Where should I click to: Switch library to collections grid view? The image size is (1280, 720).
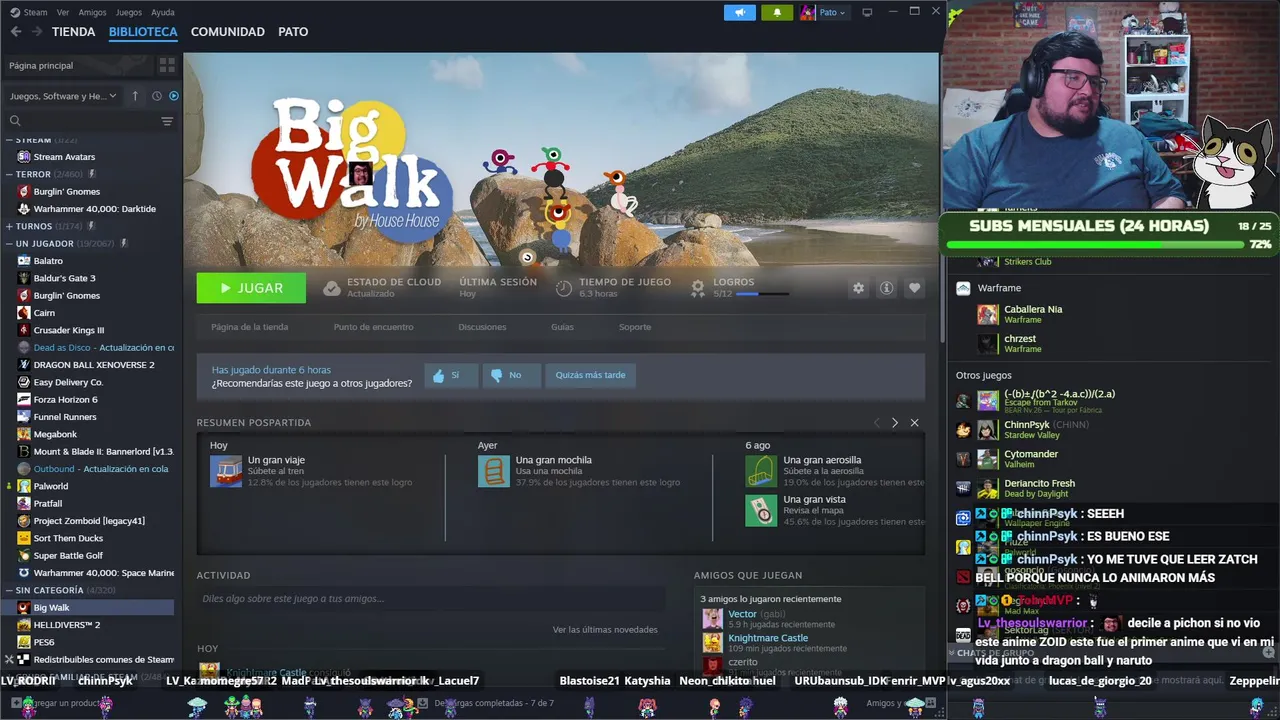tap(167, 65)
